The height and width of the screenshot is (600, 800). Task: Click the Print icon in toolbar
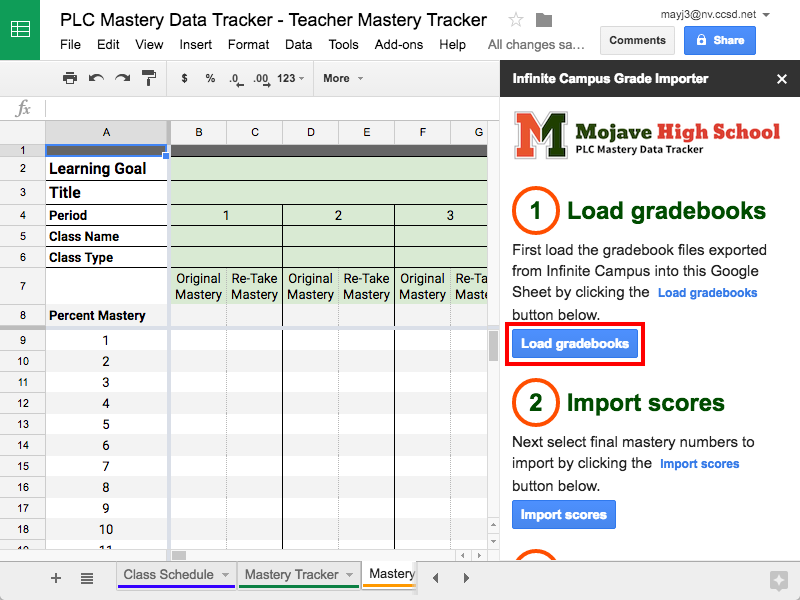point(70,78)
